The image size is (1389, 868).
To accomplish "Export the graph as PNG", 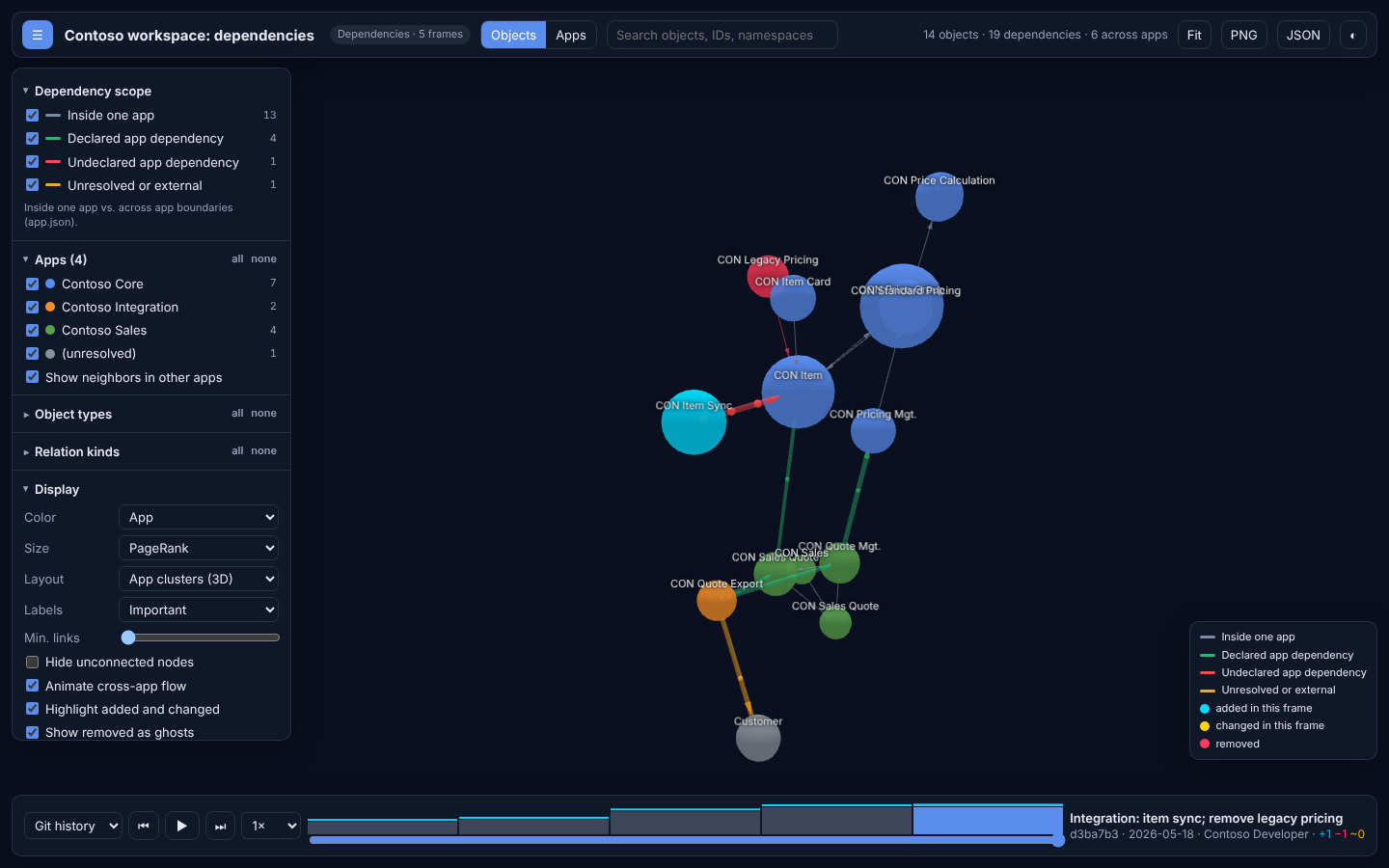I will pyautogui.click(x=1243, y=35).
